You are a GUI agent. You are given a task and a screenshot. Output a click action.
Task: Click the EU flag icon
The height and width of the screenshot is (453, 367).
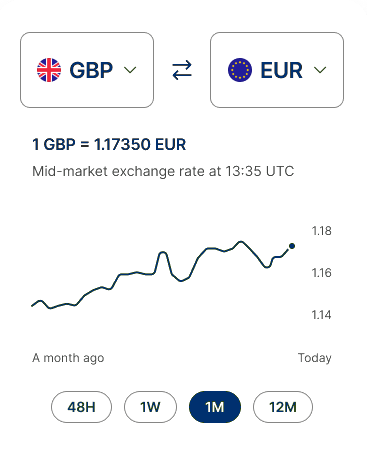[x=240, y=70]
